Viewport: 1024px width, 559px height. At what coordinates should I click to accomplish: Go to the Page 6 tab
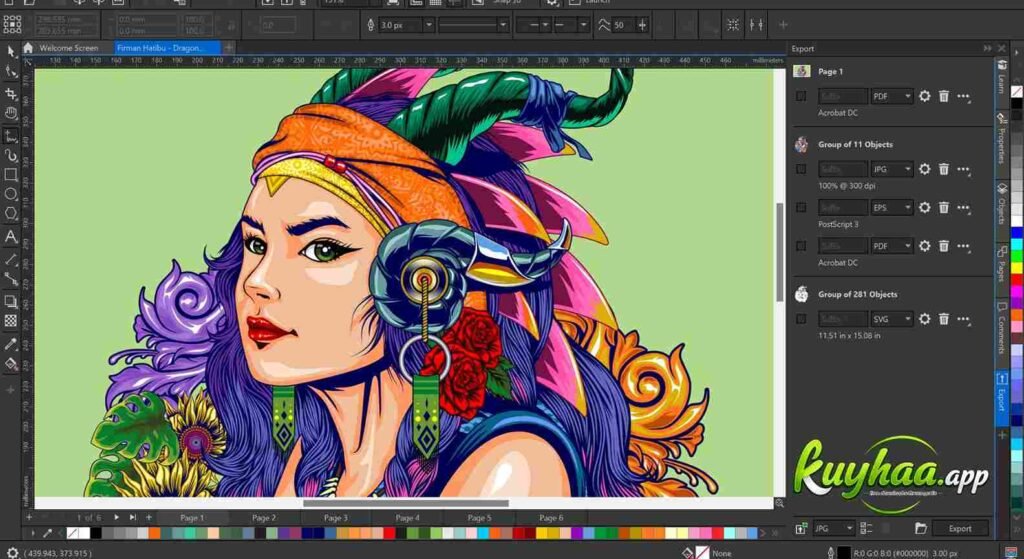click(551, 517)
